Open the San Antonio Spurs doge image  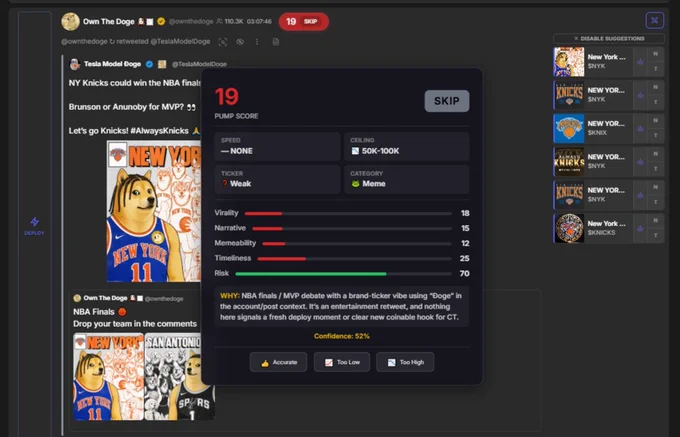pos(180,376)
